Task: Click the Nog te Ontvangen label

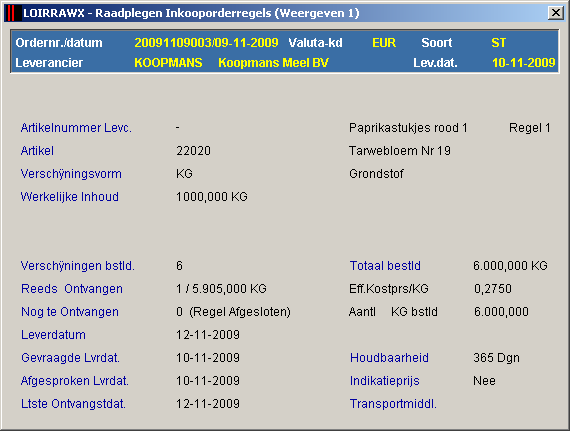Action: (70, 312)
